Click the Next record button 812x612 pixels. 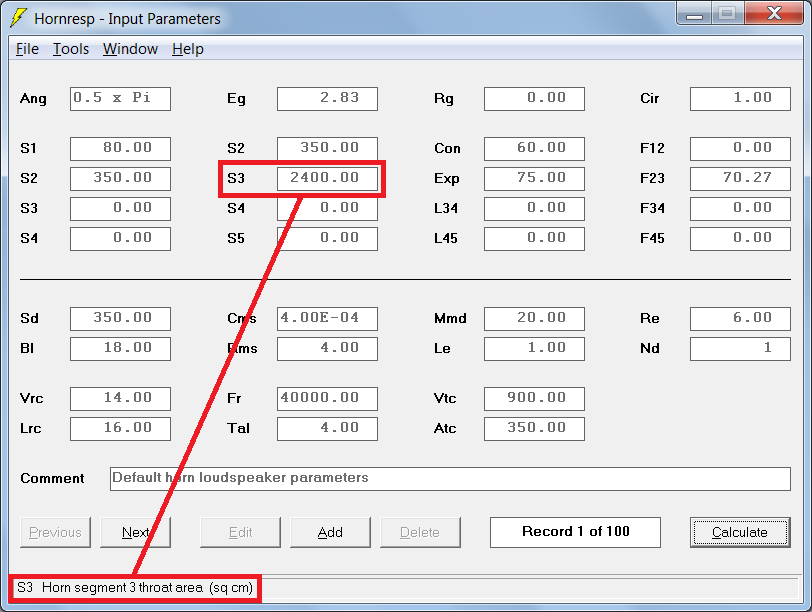point(135,532)
